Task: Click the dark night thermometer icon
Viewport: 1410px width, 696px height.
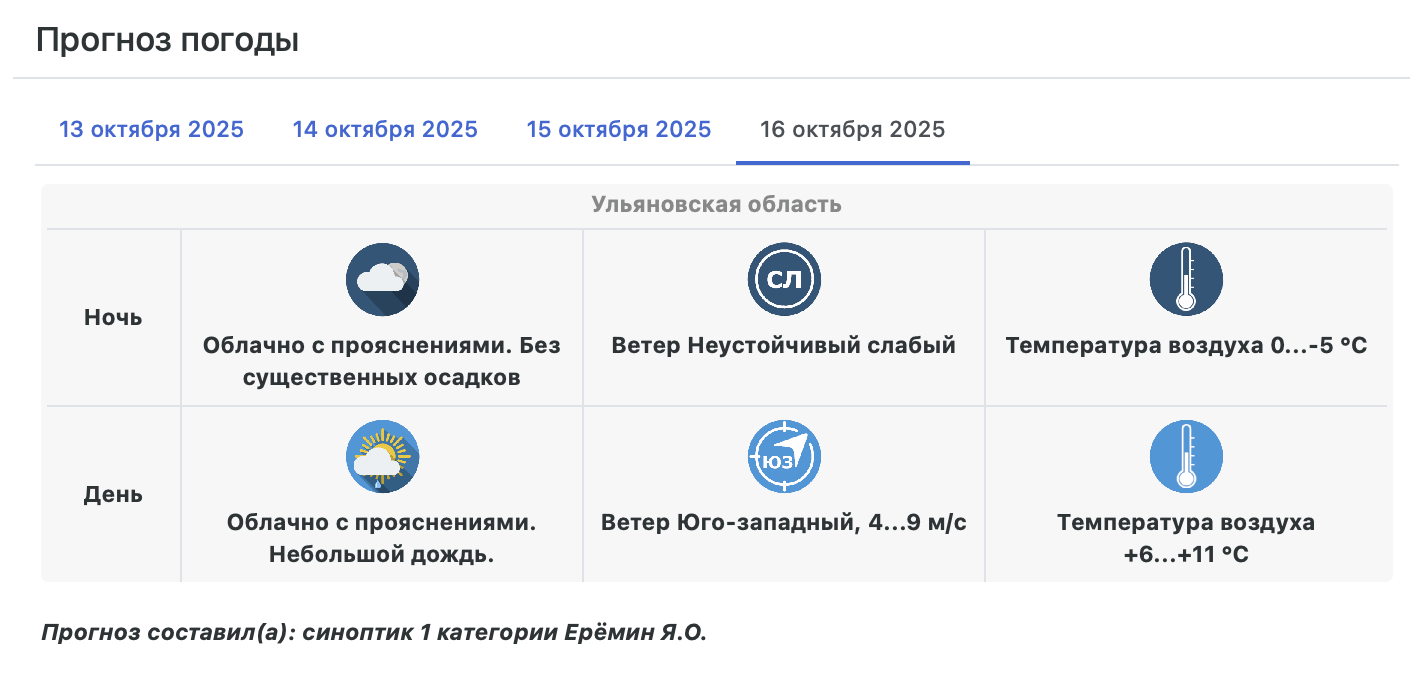Action: click(1186, 279)
